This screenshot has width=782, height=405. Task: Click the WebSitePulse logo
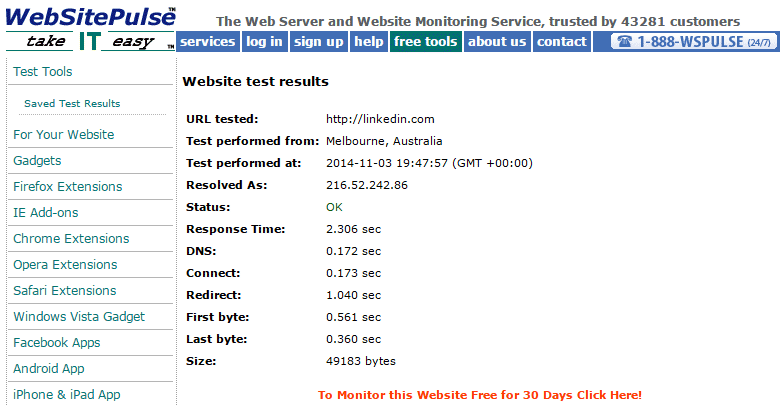(90, 16)
